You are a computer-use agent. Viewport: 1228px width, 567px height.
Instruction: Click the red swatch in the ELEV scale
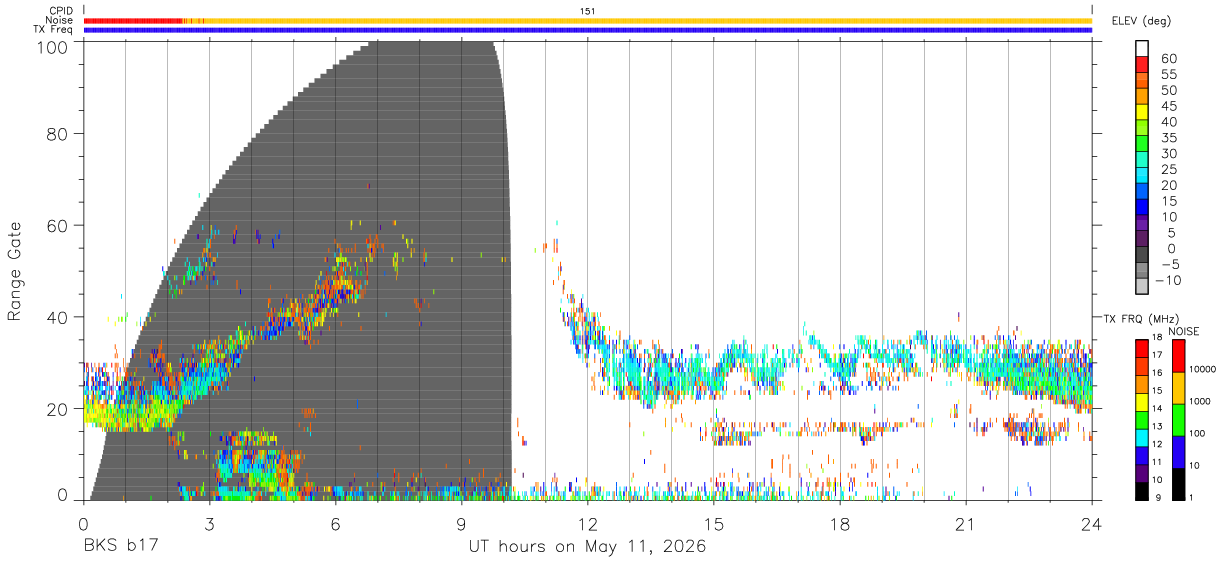[x=1142, y=63]
